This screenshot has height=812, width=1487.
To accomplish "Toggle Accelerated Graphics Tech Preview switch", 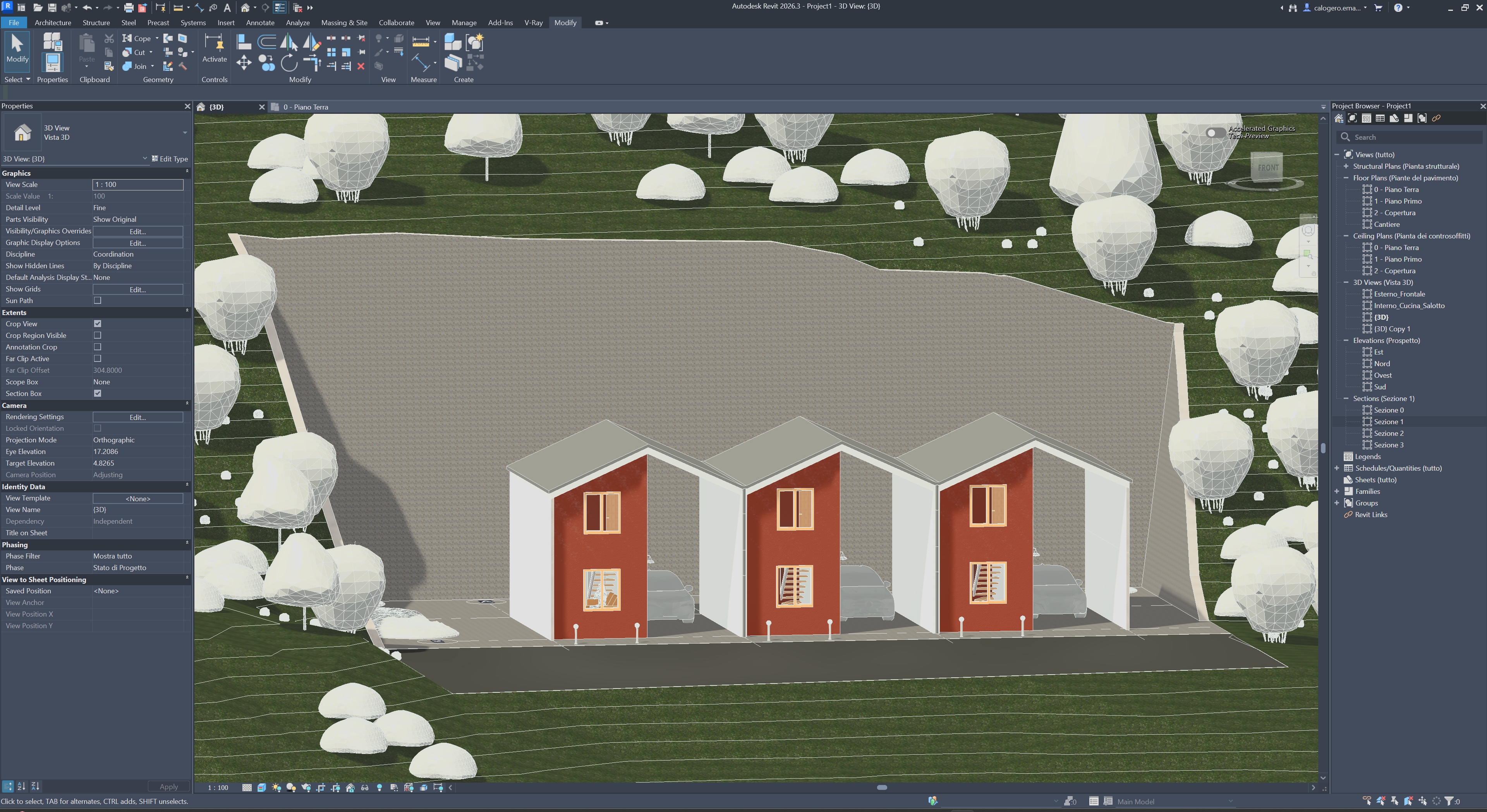I will click(1215, 133).
